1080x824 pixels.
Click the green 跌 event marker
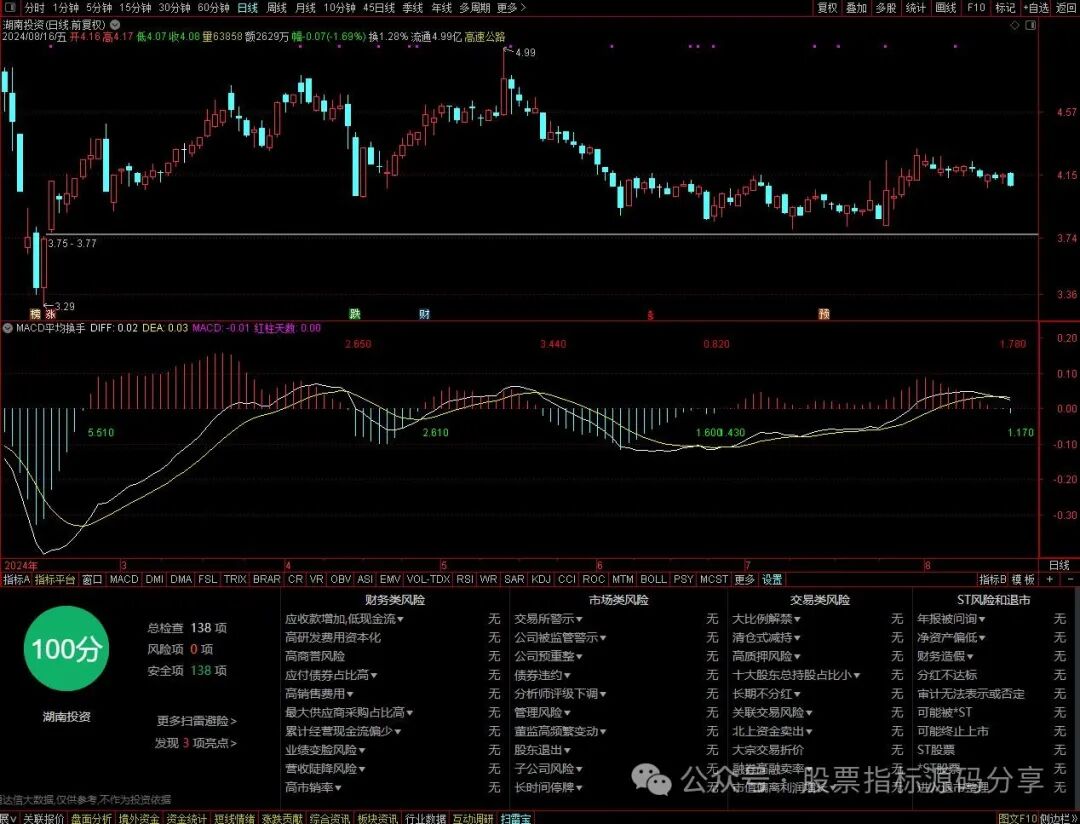354,313
